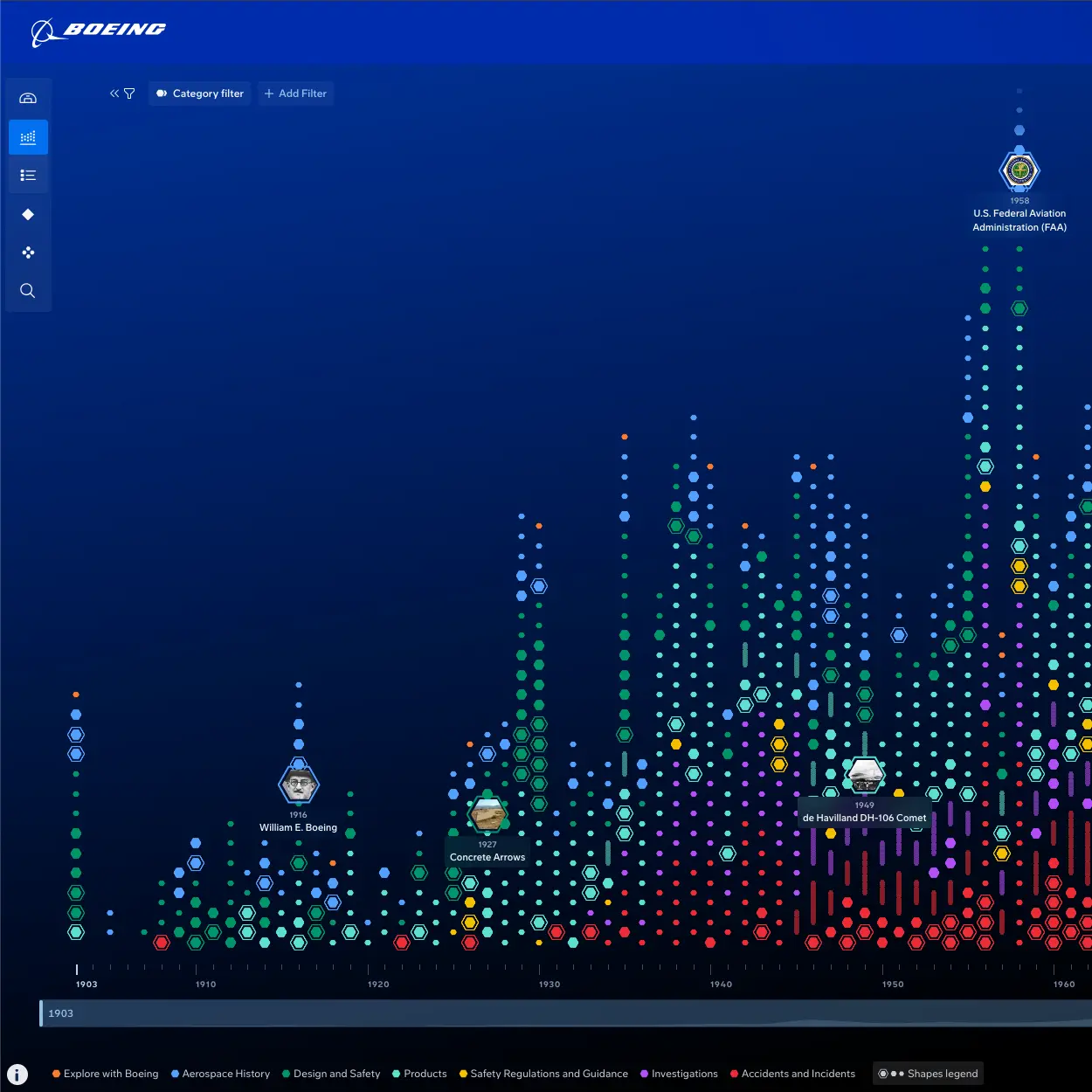Click the funnel filter icon
Viewport: 1092px width, 1092px height.
click(129, 93)
